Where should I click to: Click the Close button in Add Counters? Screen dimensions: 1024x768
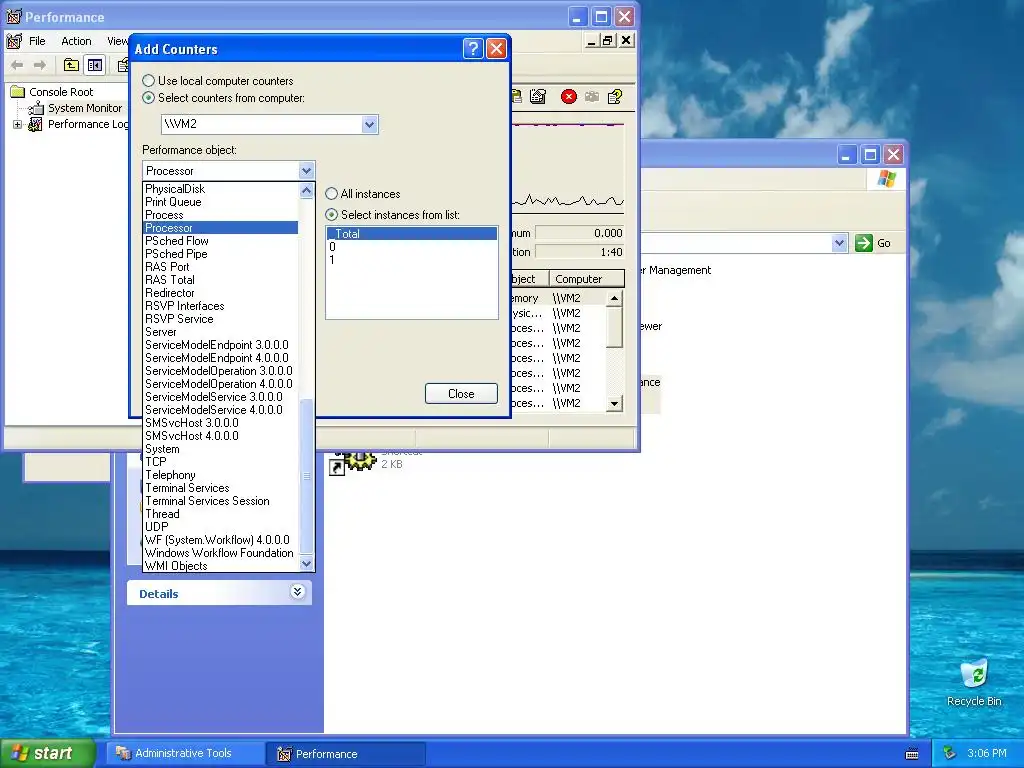click(x=461, y=393)
